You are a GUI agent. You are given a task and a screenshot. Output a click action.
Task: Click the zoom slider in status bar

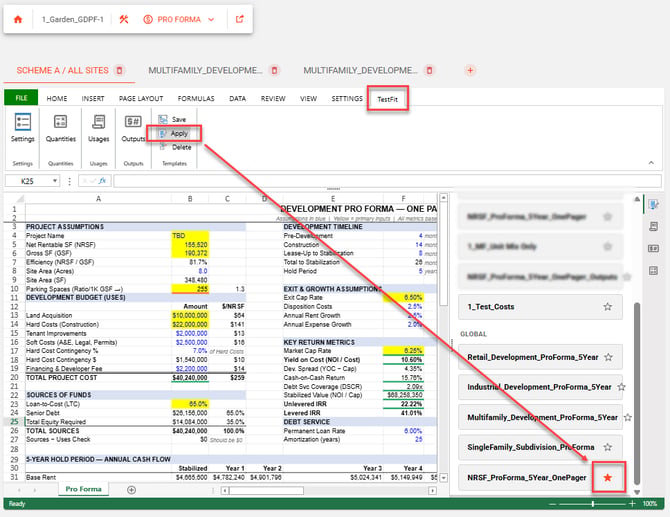pyautogui.click(x=593, y=504)
